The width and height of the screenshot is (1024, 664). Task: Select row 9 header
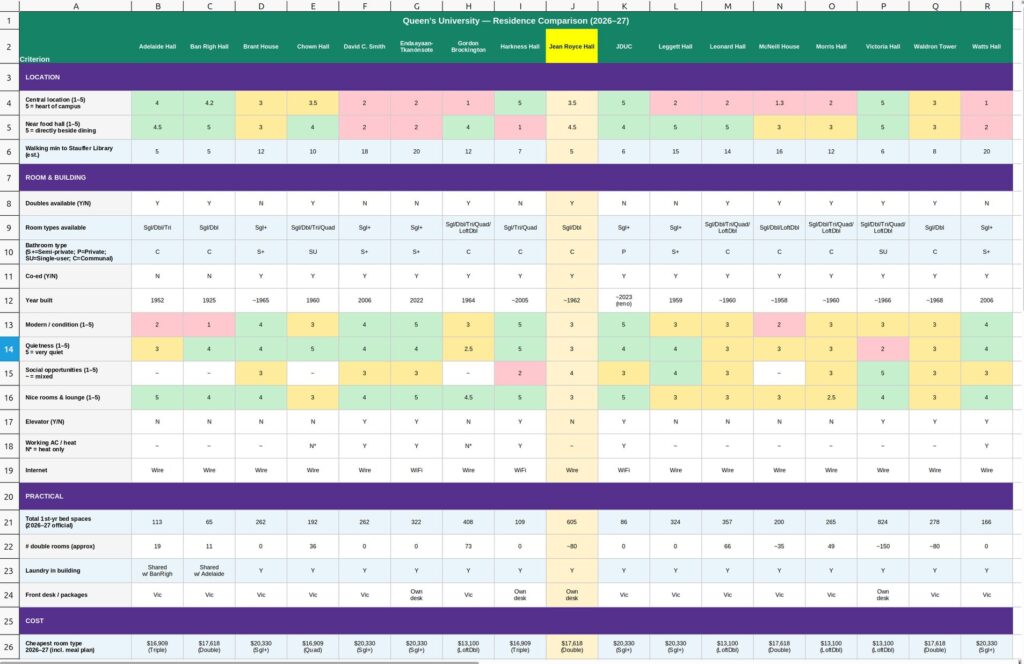[x=9, y=228]
